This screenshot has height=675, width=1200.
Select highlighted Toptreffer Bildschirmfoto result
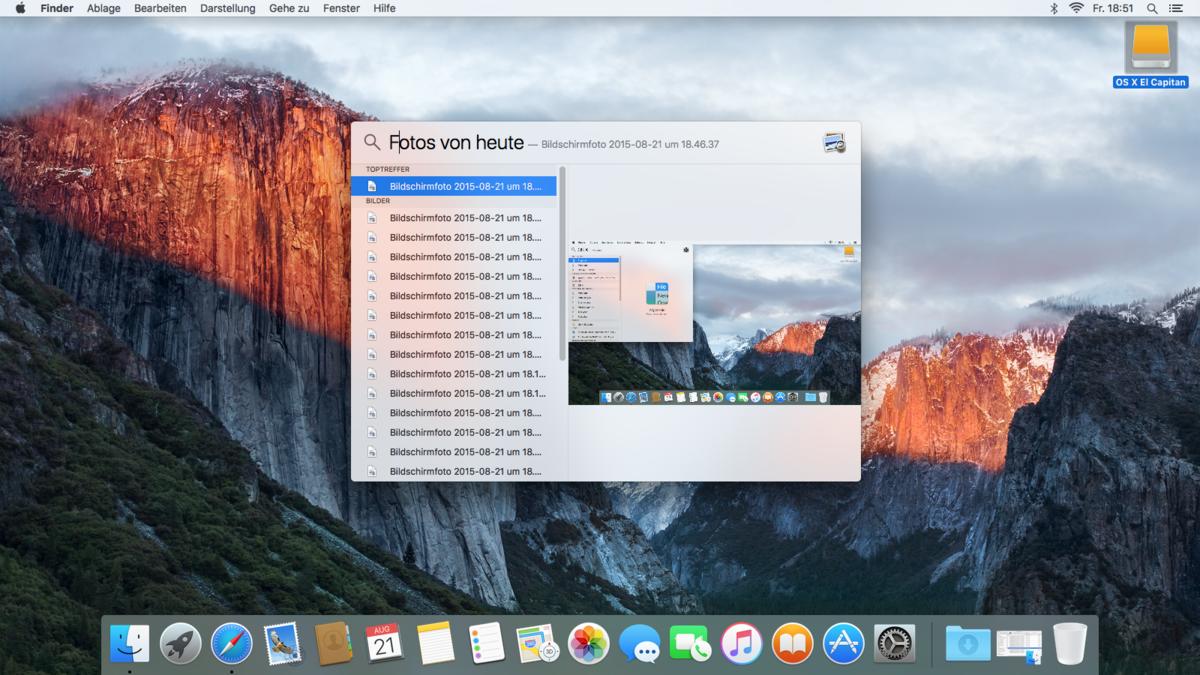[454, 186]
